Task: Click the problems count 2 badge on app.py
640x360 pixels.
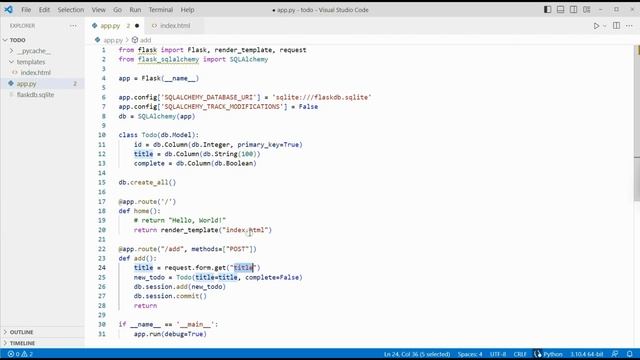Action: (75, 84)
